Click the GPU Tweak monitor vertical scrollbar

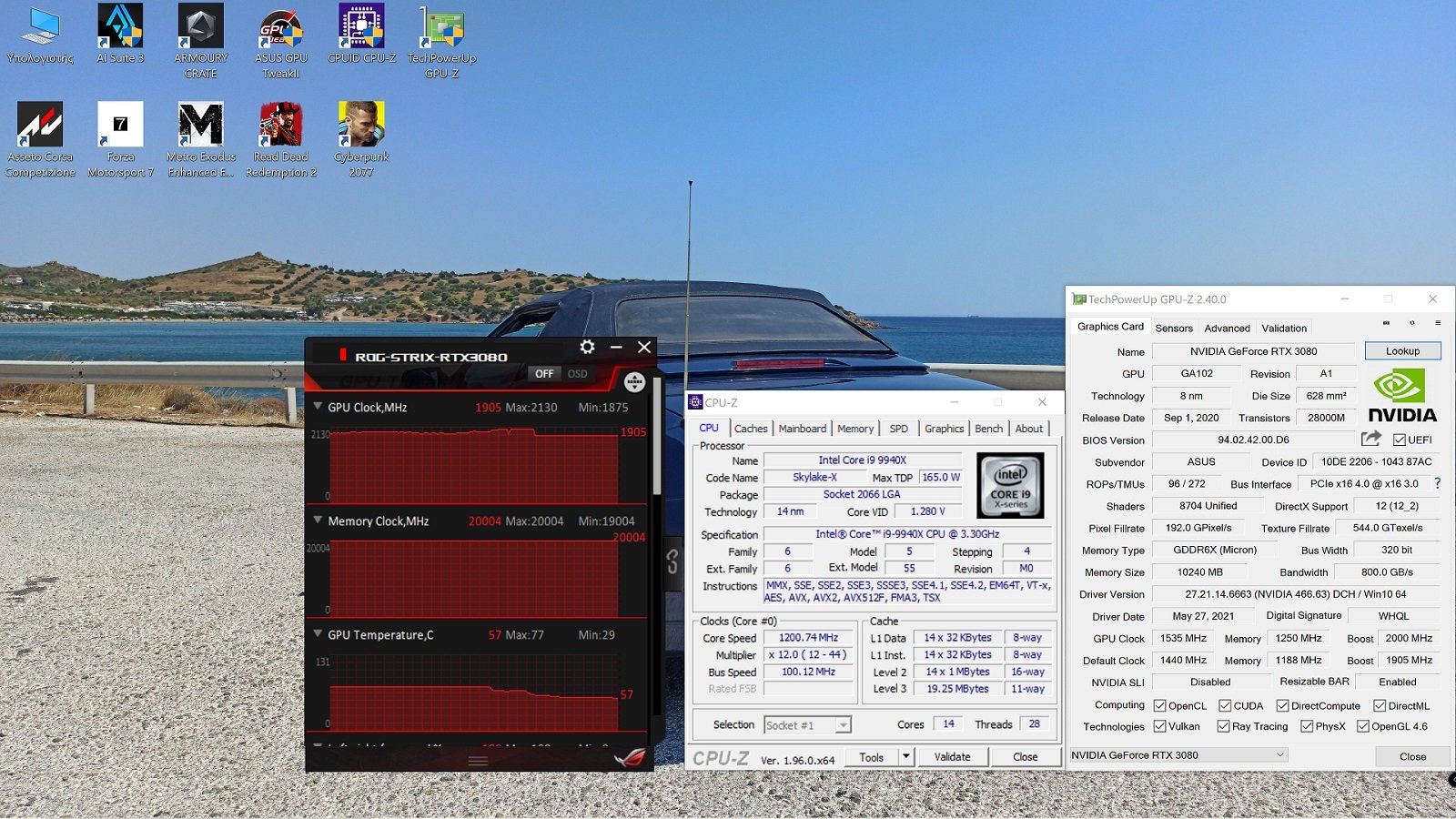[x=657, y=437]
